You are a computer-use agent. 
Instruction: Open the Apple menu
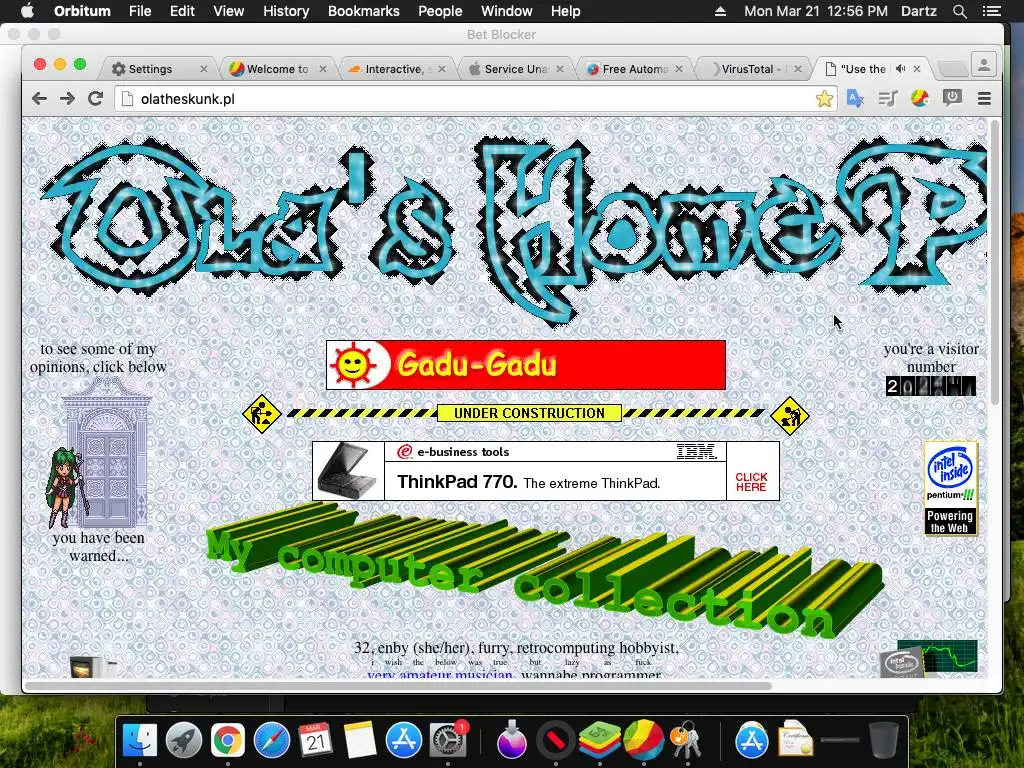[x=27, y=11]
